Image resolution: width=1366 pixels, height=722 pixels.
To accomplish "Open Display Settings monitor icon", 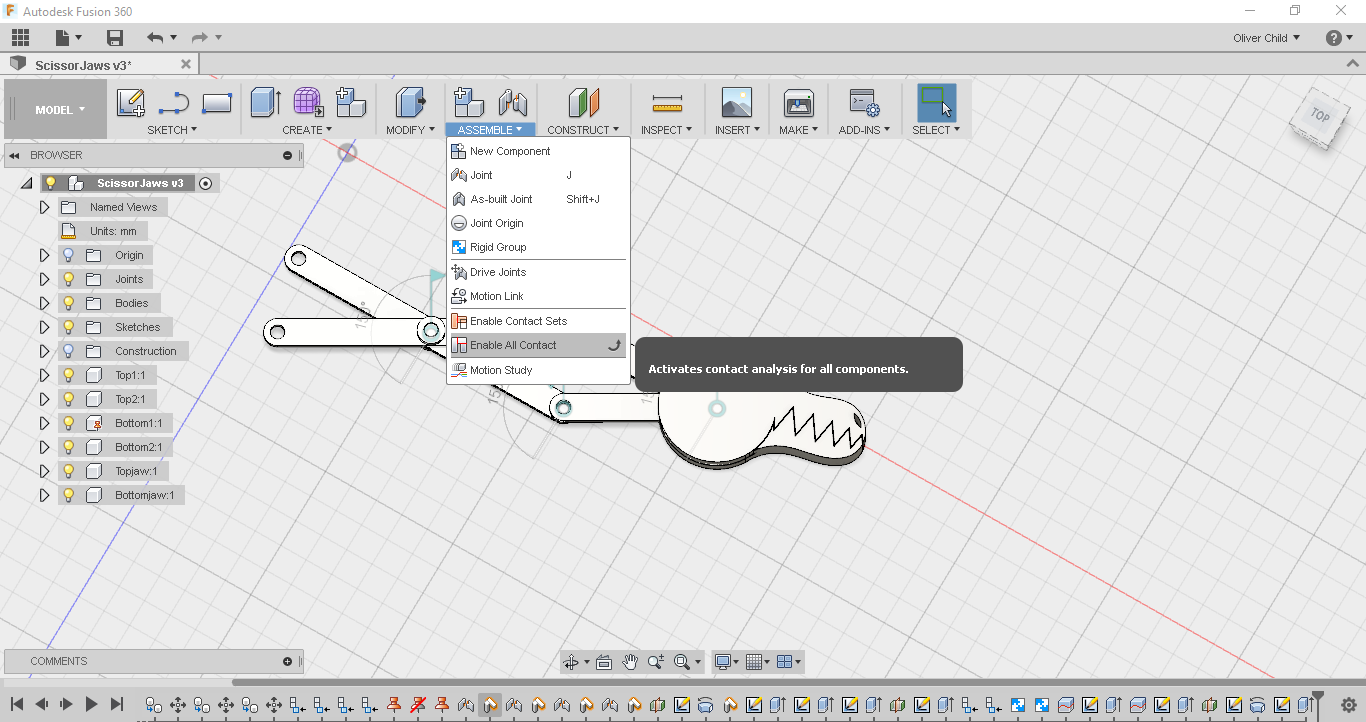I will click(722, 661).
